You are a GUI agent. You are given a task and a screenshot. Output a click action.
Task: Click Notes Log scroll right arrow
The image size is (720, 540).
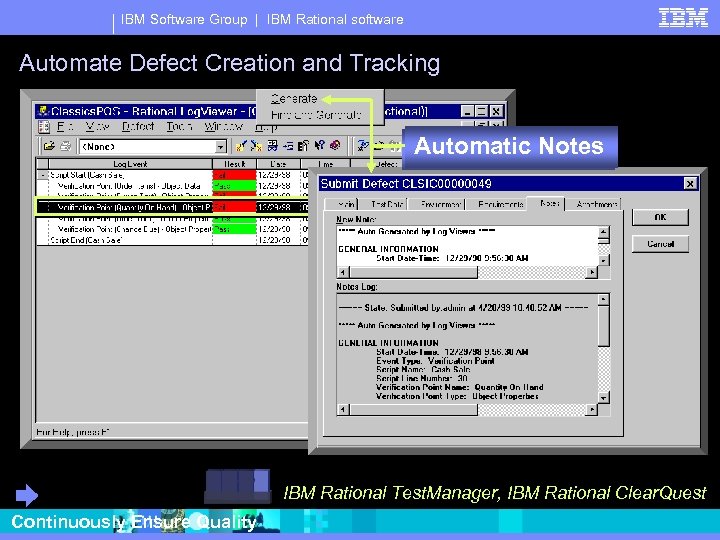coord(592,409)
